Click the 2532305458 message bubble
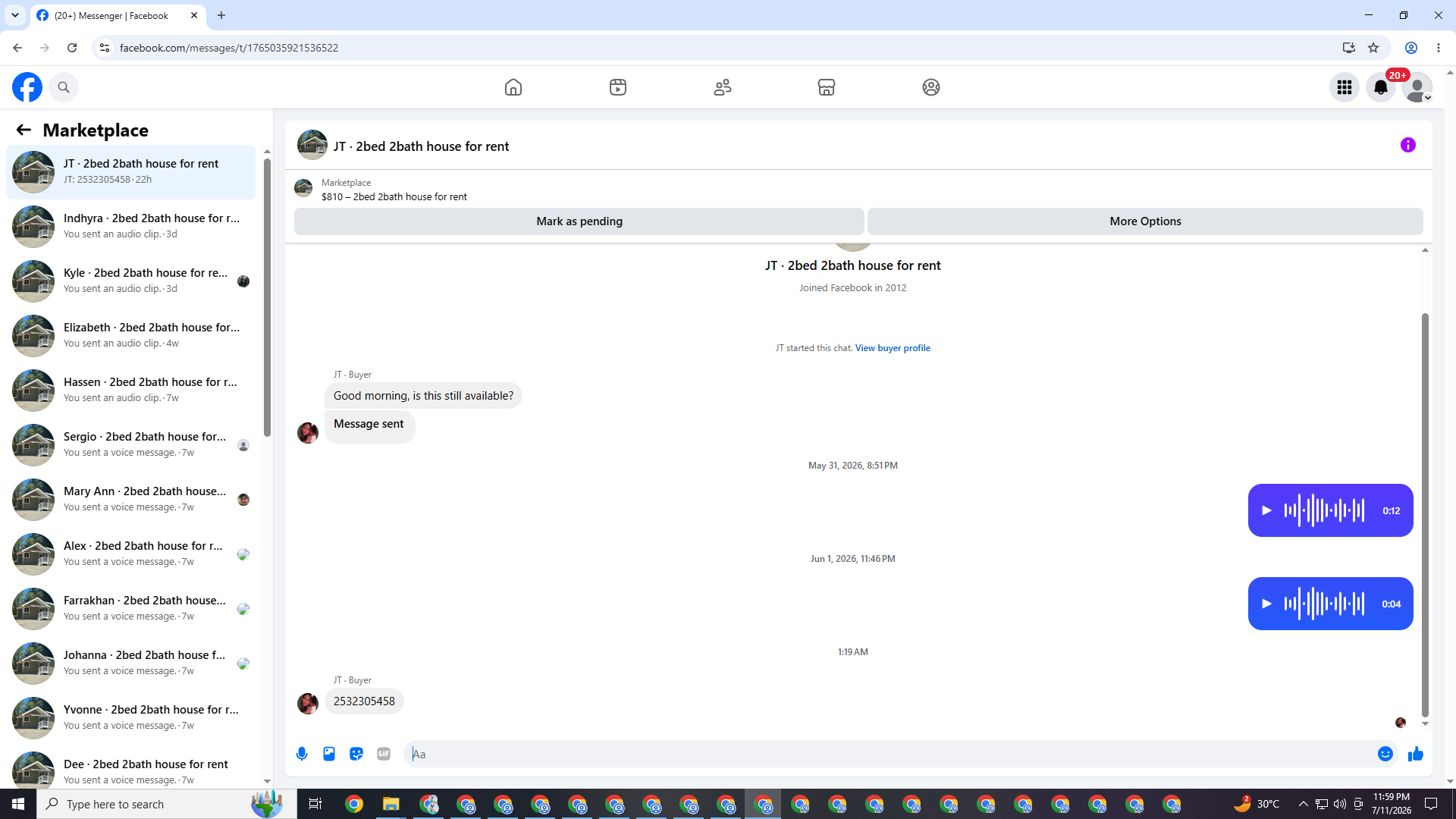Image resolution: width=1456 pixels, height=819 pixels. click(x=364, y=701)
